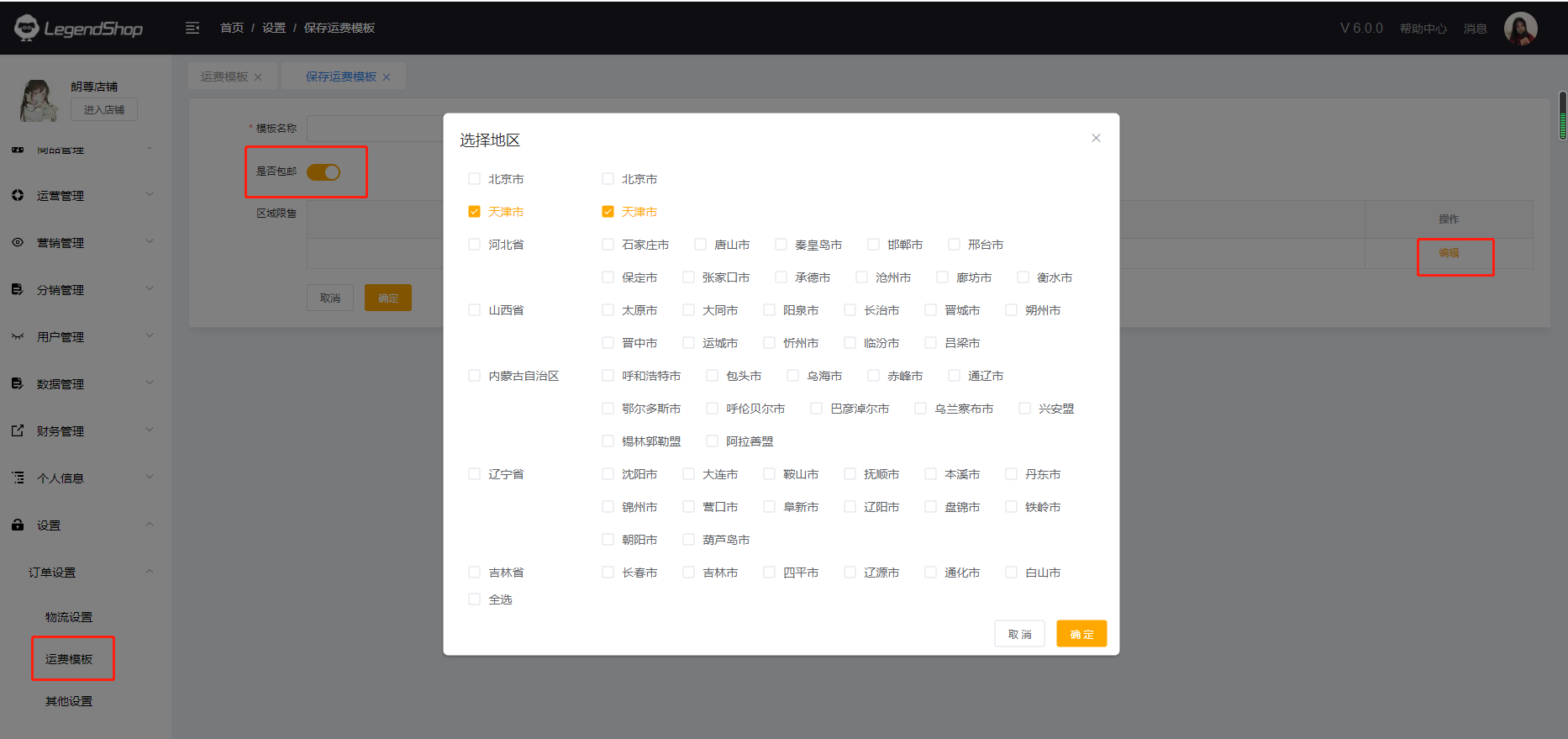This screenshot has height=739, width=1568.
Task: Toggle the 是否包邮 switch
Action: pyautogui.click(x=324, y=172)
